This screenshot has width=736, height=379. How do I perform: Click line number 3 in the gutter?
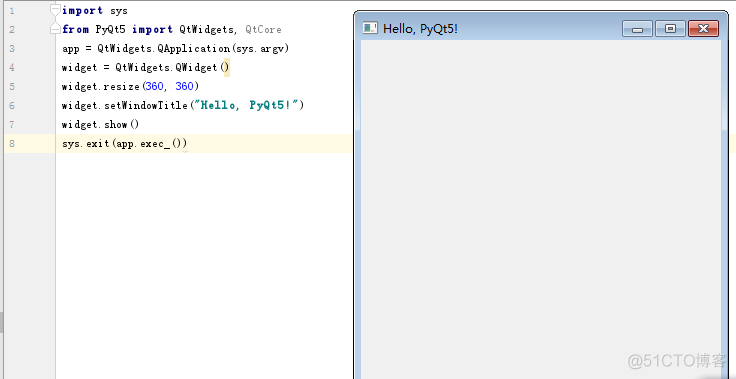coord(12,48)
